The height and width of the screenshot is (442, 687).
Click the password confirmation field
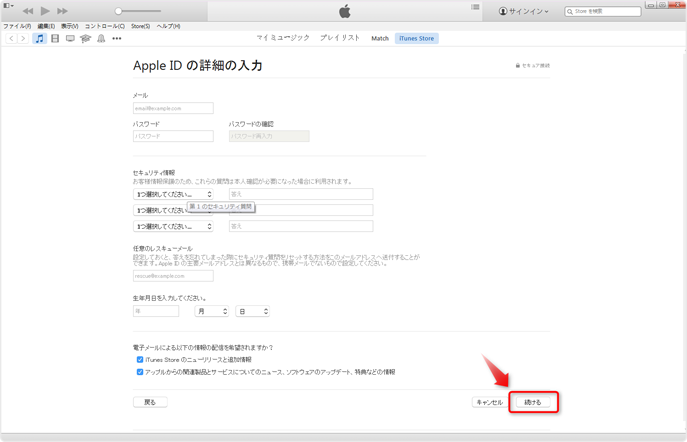coord(269,136)
